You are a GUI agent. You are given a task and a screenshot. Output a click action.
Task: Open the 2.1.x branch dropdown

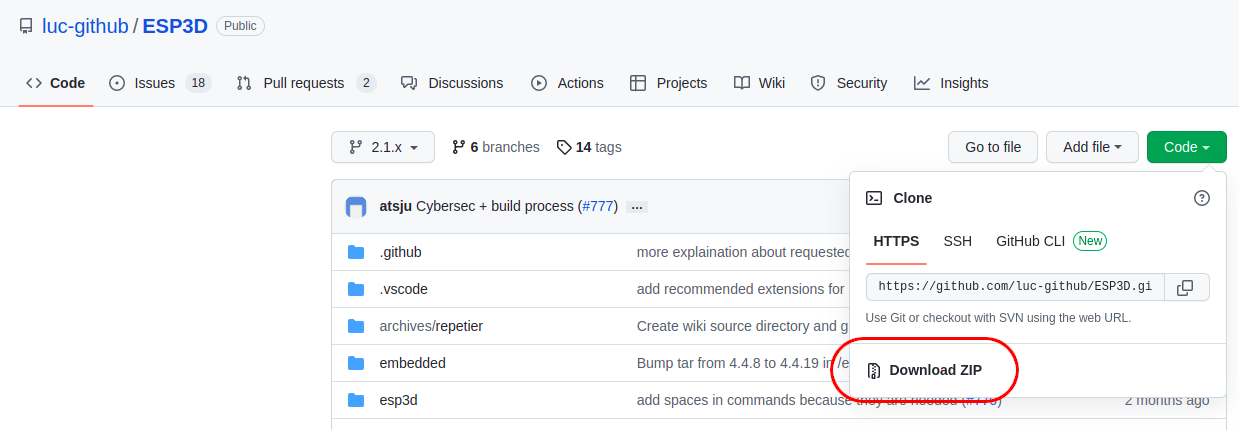click(x=383, y=147)
